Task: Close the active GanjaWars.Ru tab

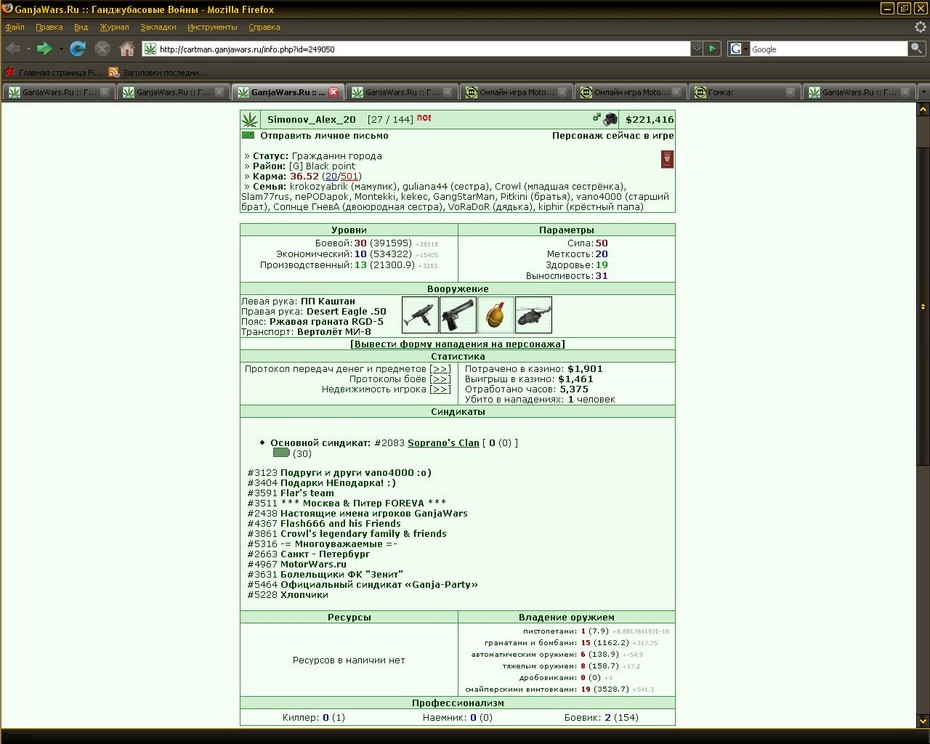Action: (x=334, y=92)
